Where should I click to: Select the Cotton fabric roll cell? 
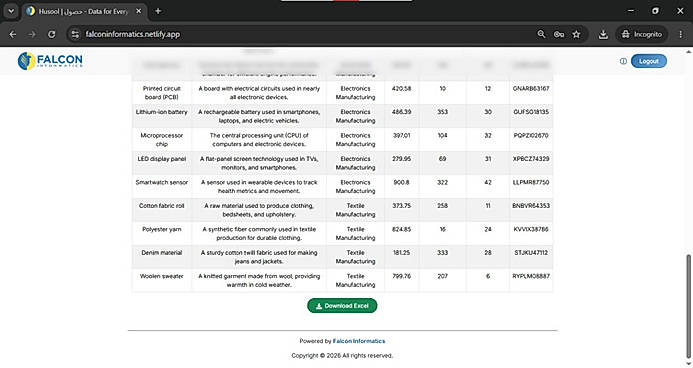coord(162,209)
